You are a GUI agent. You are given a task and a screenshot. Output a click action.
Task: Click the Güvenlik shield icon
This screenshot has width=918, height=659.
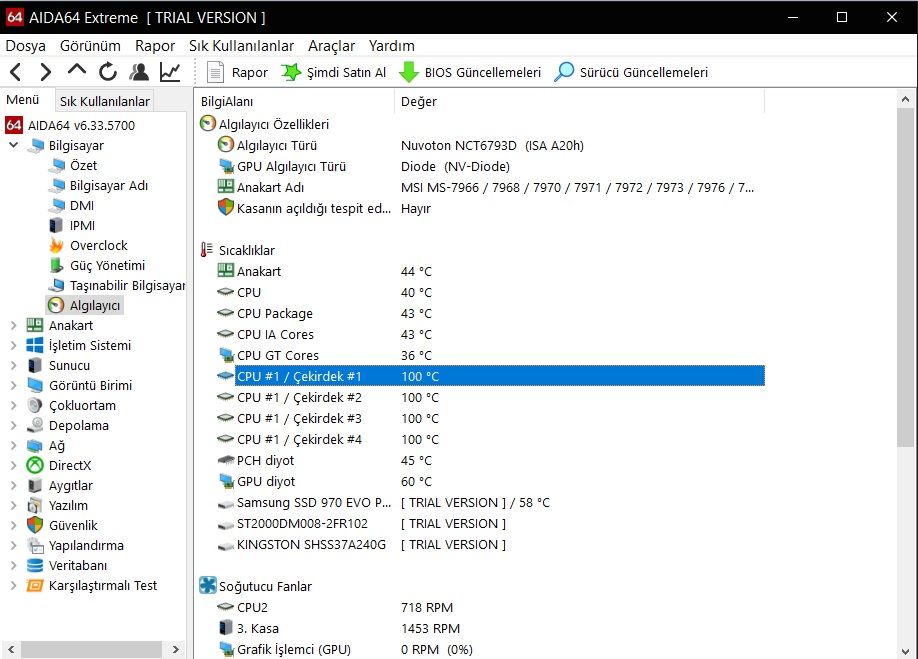[x=35, y=525]
